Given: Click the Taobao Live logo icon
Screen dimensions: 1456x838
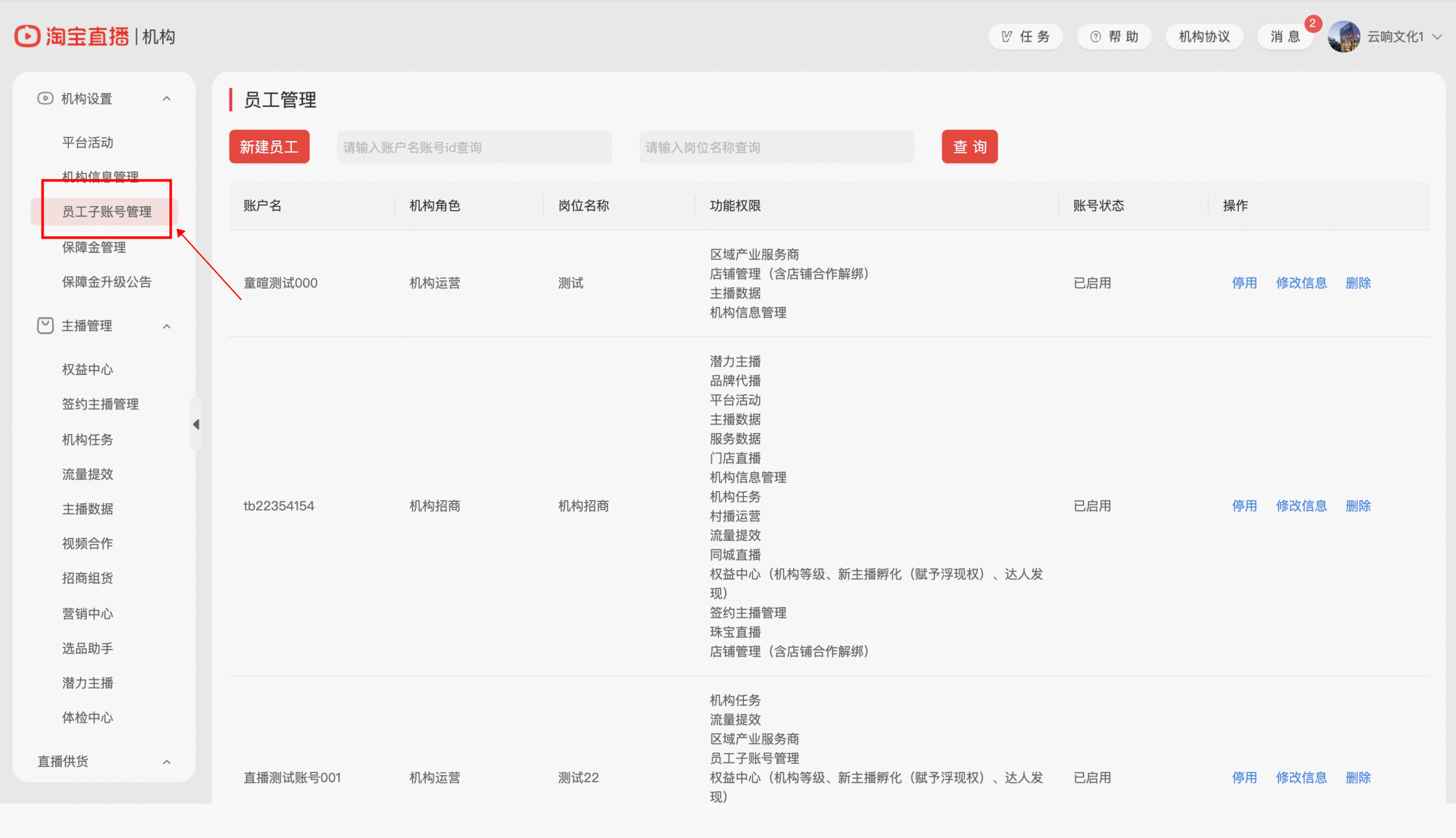Looking at the screenshot, I should click(27, 36).
